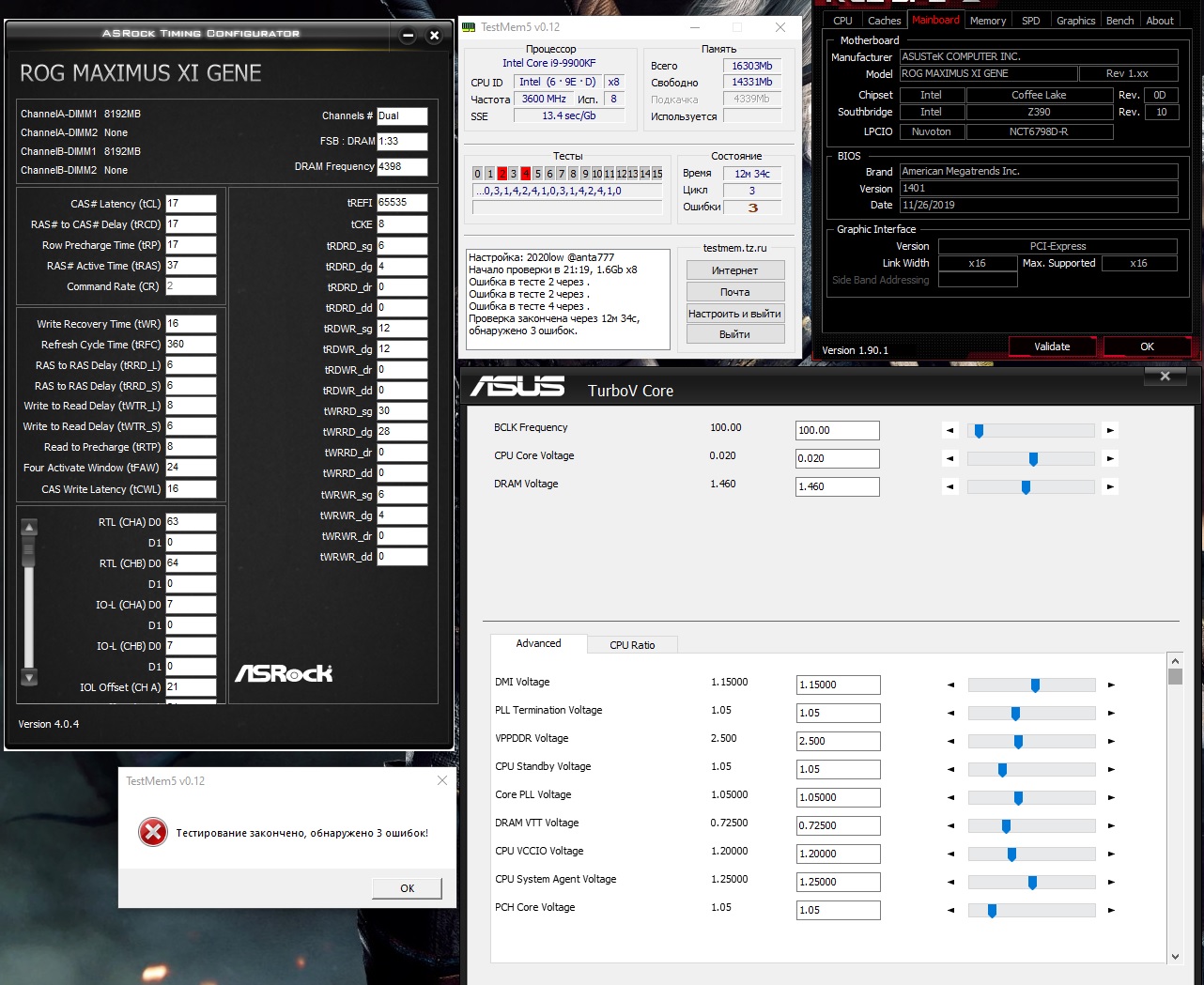Click scroll-down arrow of RTL list
Viewport: 1204px width, 985px height.
pyautogui.click(x=29, y=677)
